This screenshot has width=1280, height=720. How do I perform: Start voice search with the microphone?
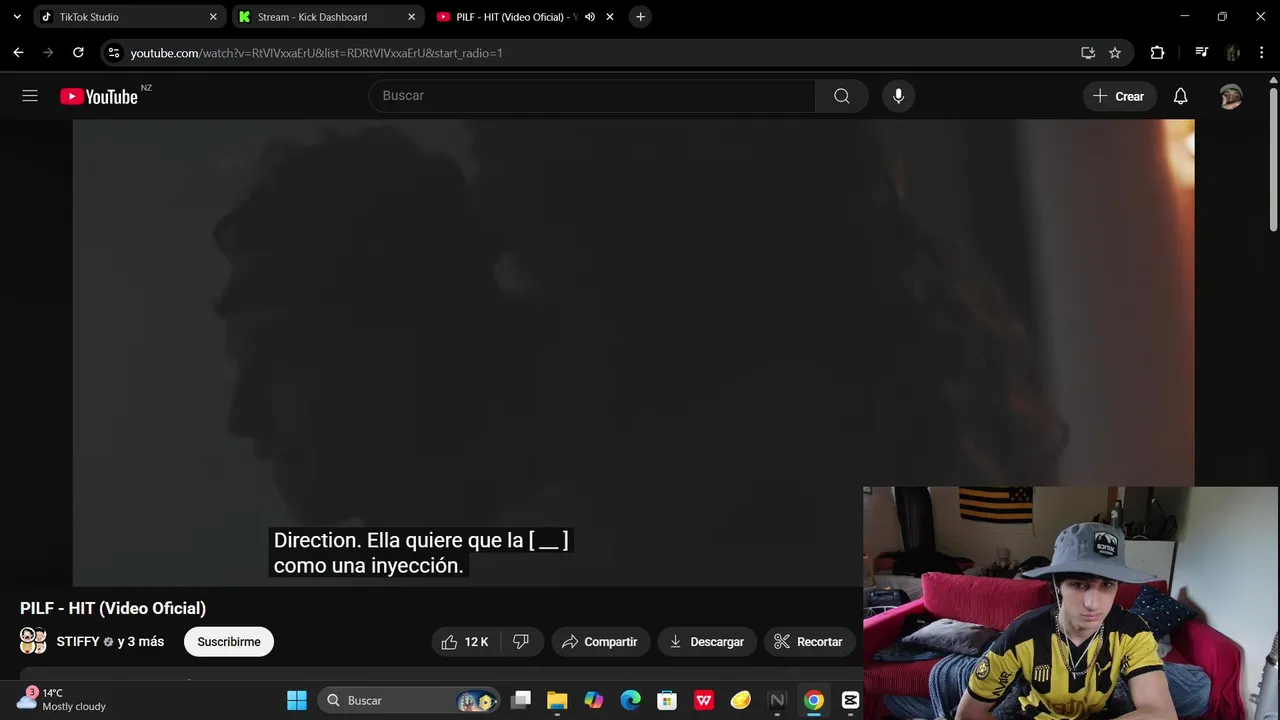coord(898,96)
